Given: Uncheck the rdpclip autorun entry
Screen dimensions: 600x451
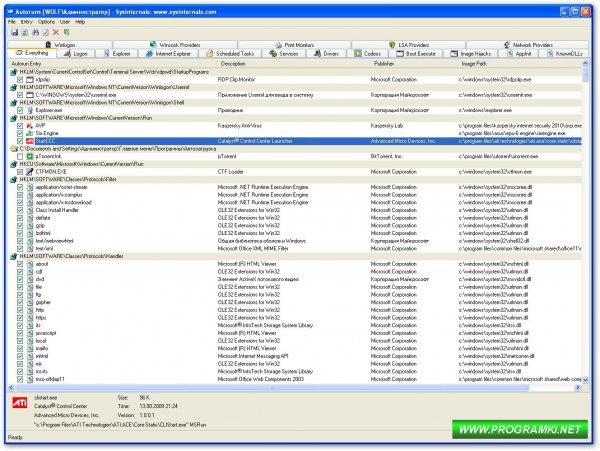Looking at the screenshot, I should 20,80.
